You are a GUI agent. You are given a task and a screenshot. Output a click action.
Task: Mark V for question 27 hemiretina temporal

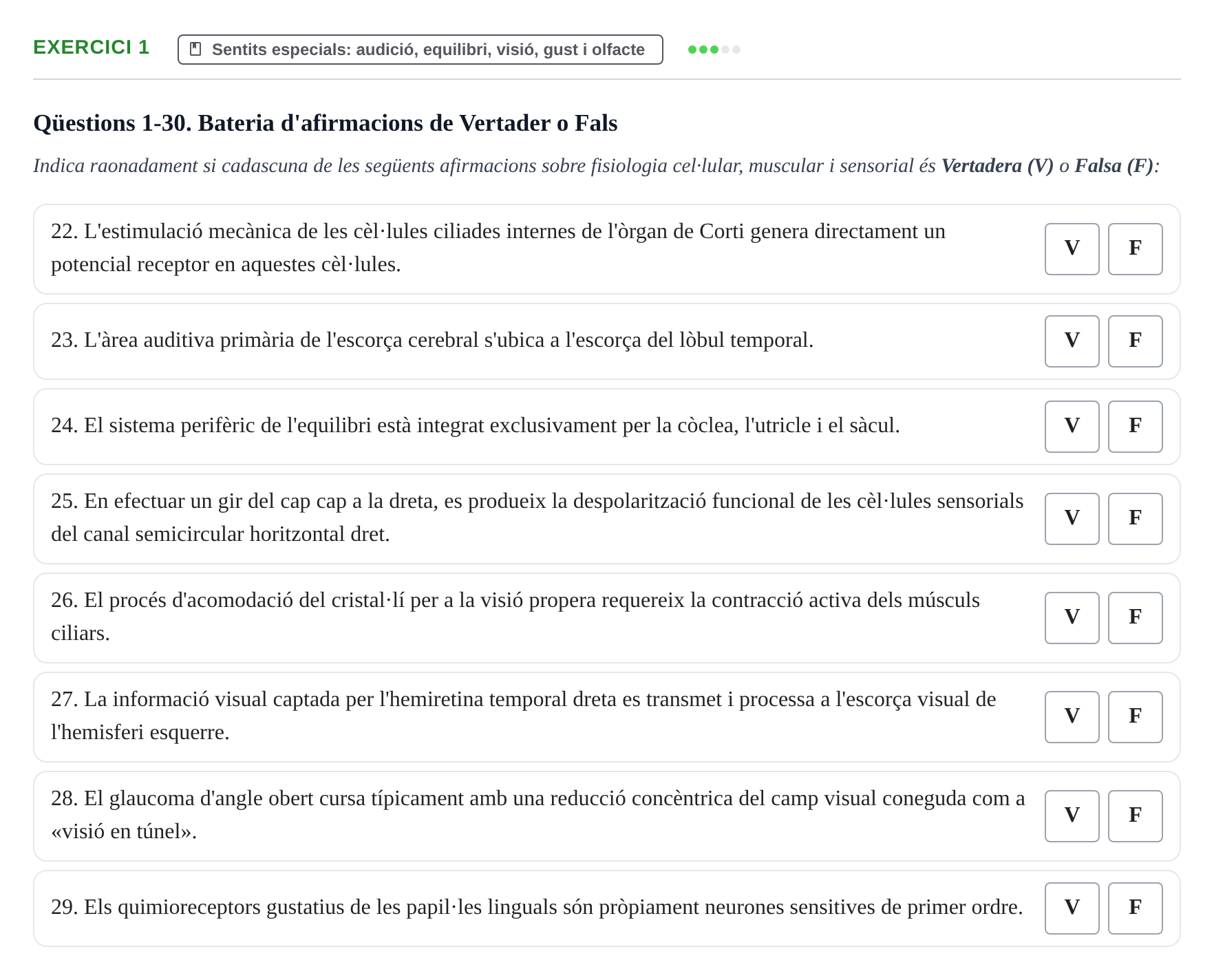[1072, 717]
